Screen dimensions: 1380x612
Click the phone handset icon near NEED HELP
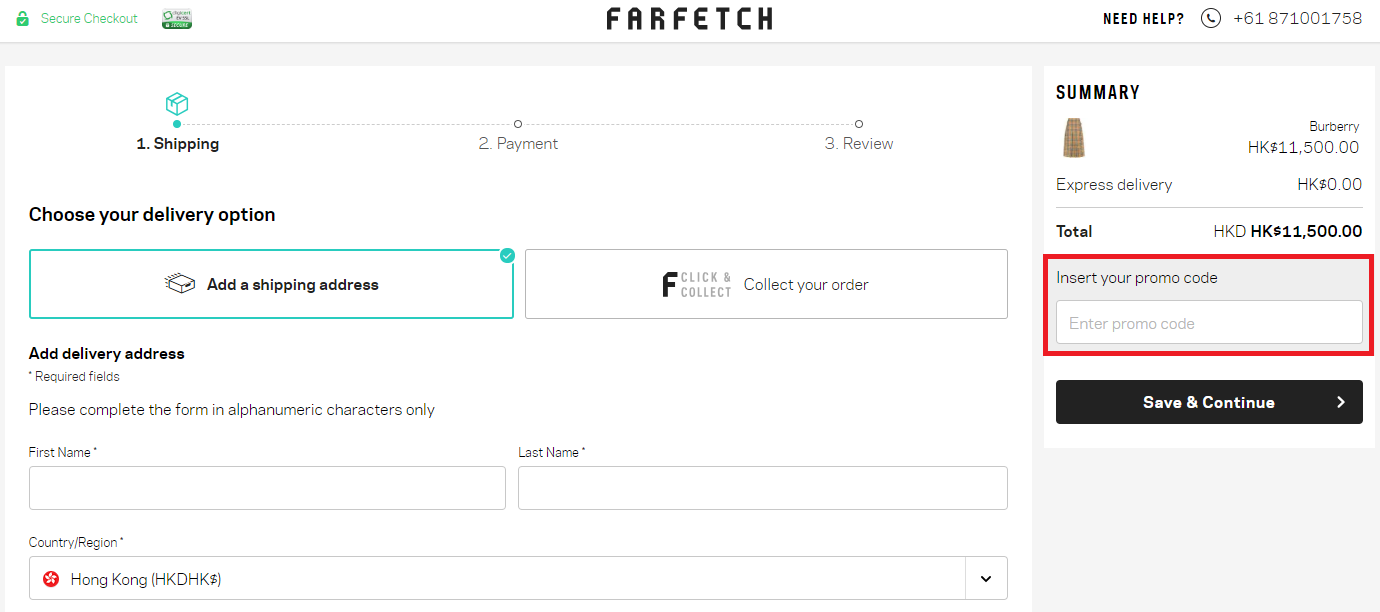click(x=1209, y=17)
